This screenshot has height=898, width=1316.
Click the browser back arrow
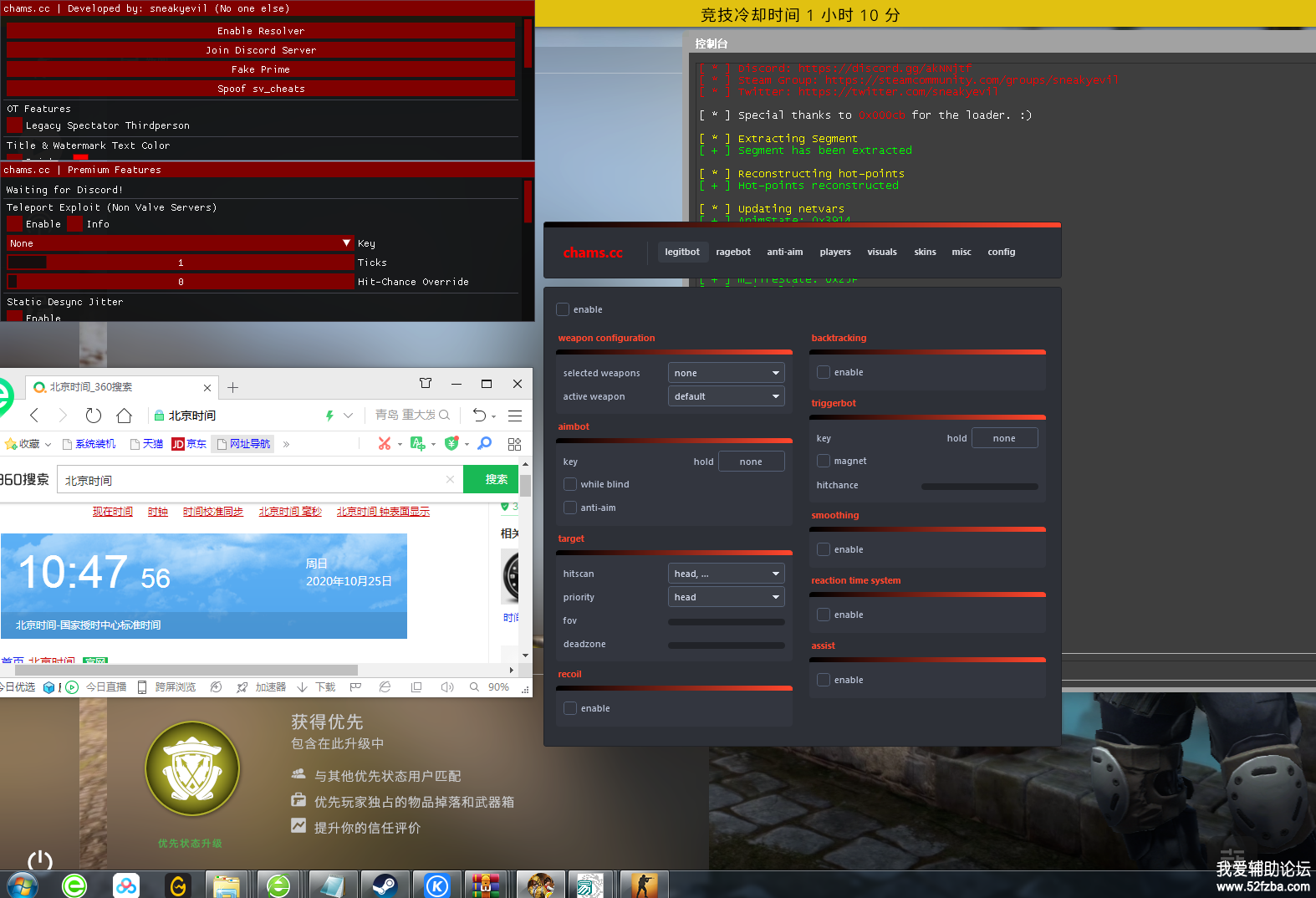(34, 416)
